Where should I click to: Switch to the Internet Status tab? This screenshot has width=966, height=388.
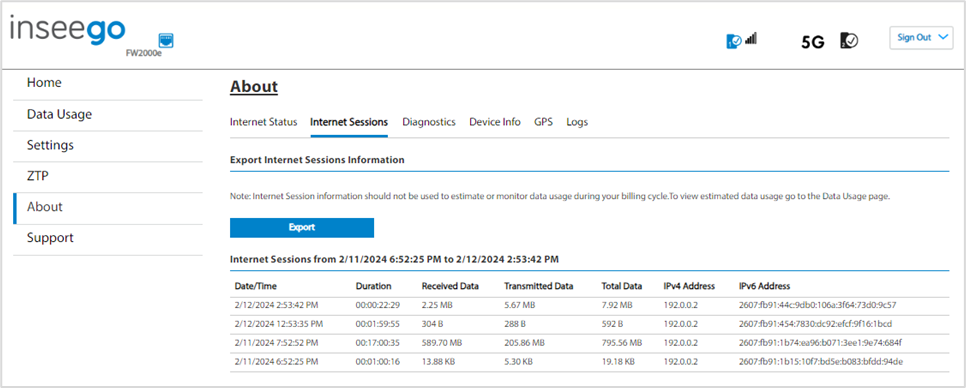click(x=264, y=122)
